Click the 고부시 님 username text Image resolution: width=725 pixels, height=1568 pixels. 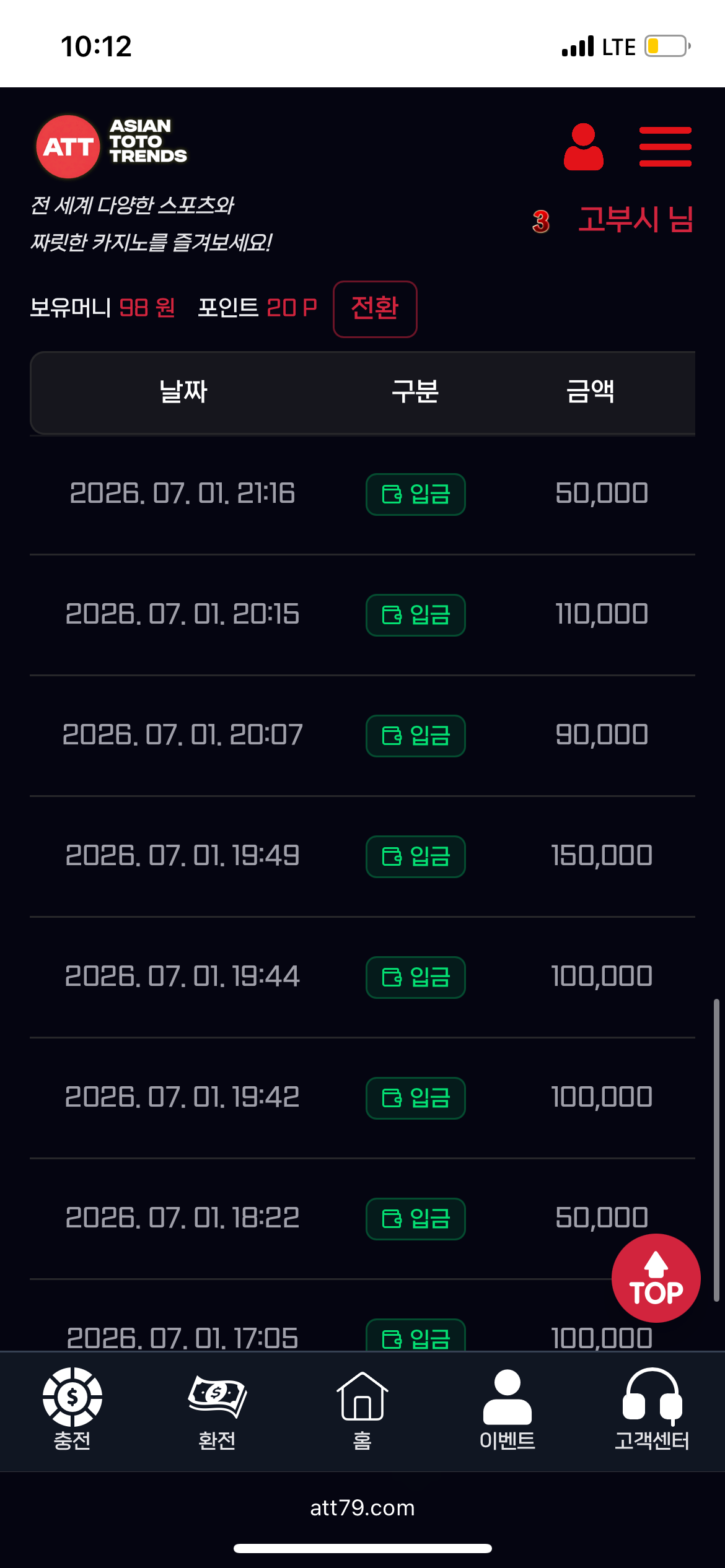point(636,219)
